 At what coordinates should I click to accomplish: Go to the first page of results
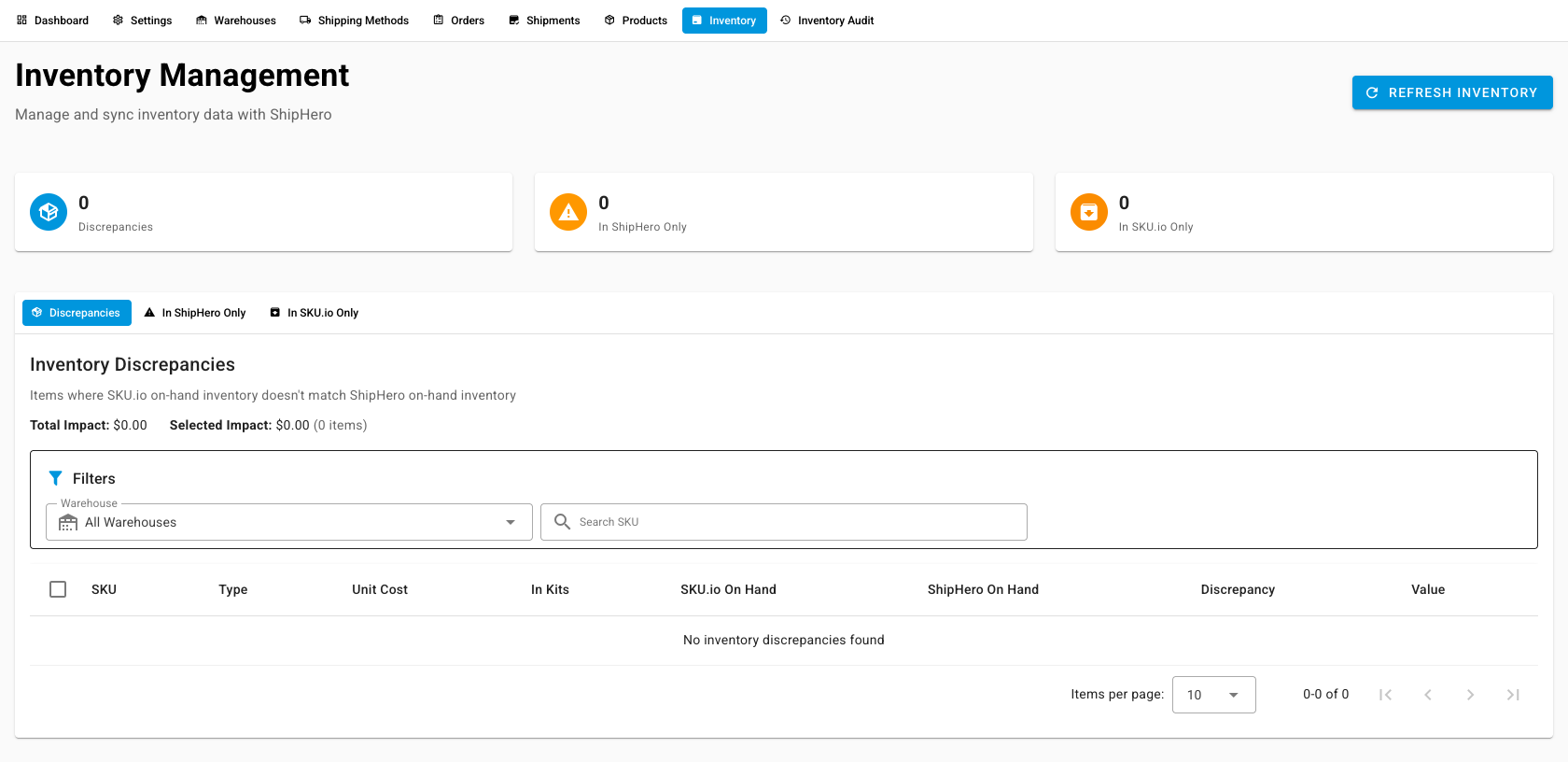point(1385,695)
